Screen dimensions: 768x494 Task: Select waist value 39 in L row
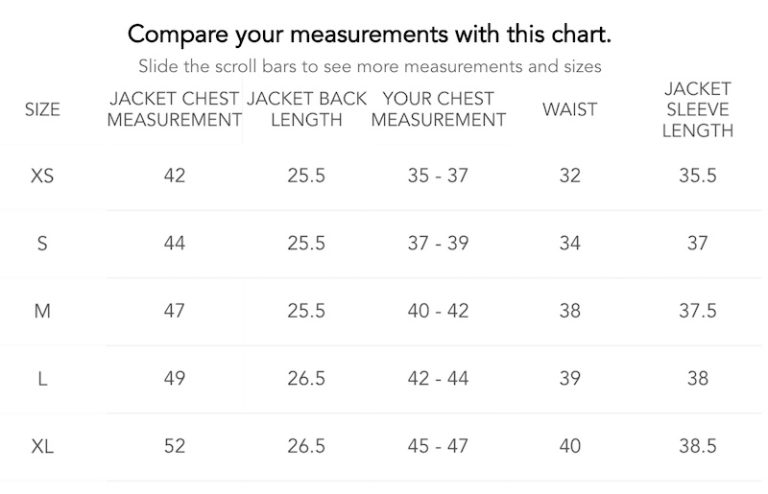click(x=570, y=378)
